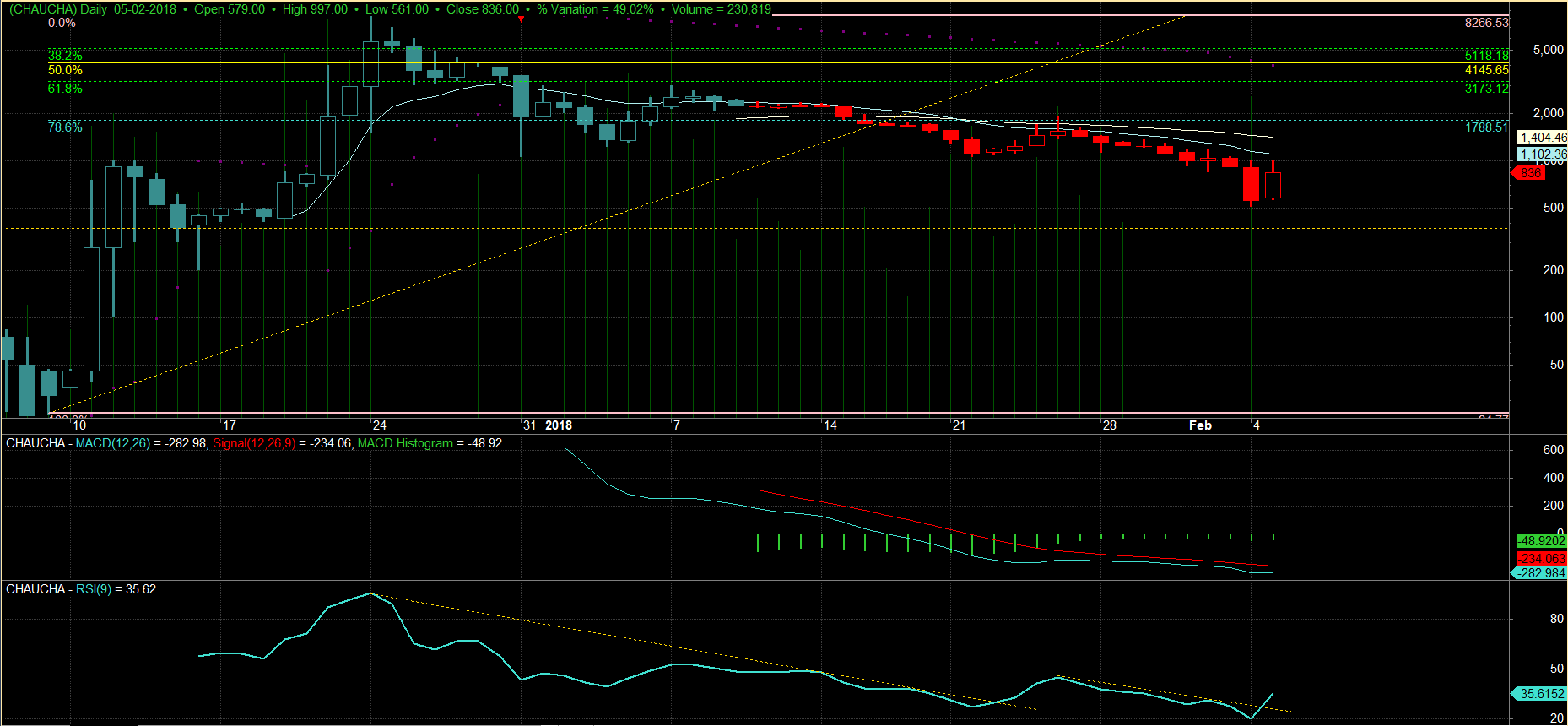Click the 21 date label on time axis
1568x726 pixels.
[x=959, y=425]
